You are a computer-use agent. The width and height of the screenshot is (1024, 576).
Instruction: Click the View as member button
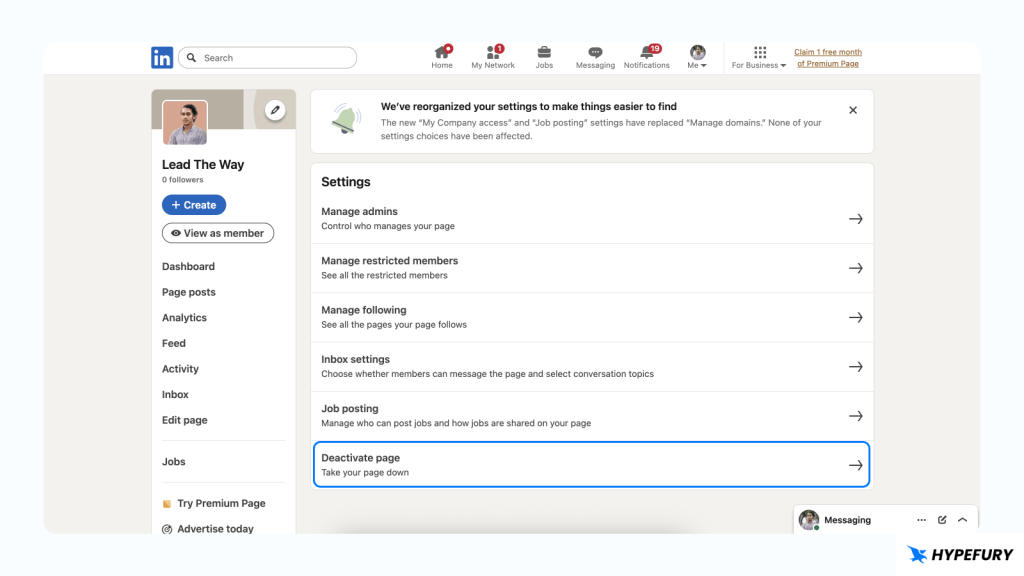[218, 233]
